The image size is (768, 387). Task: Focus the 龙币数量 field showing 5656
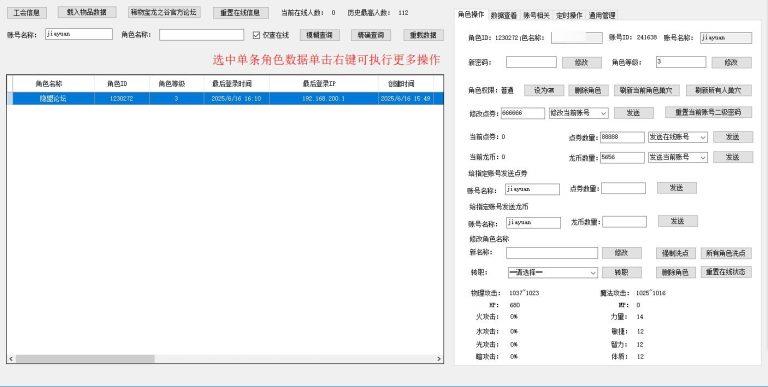tap(622, 158)
